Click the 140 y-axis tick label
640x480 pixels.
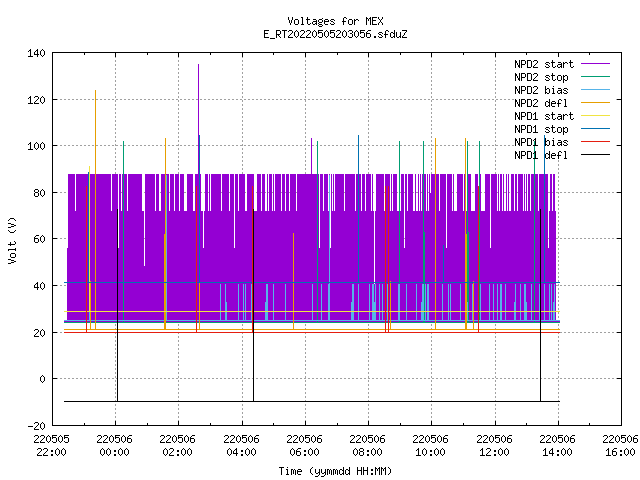[36, 53]
